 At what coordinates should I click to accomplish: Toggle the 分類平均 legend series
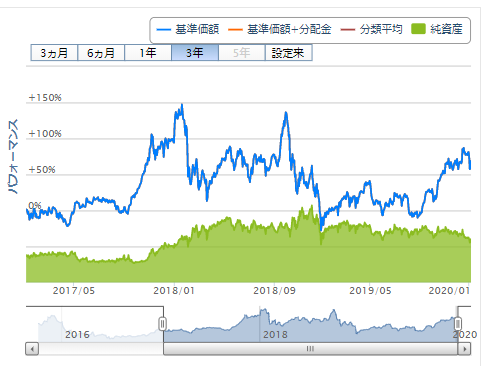click(372, 29)
